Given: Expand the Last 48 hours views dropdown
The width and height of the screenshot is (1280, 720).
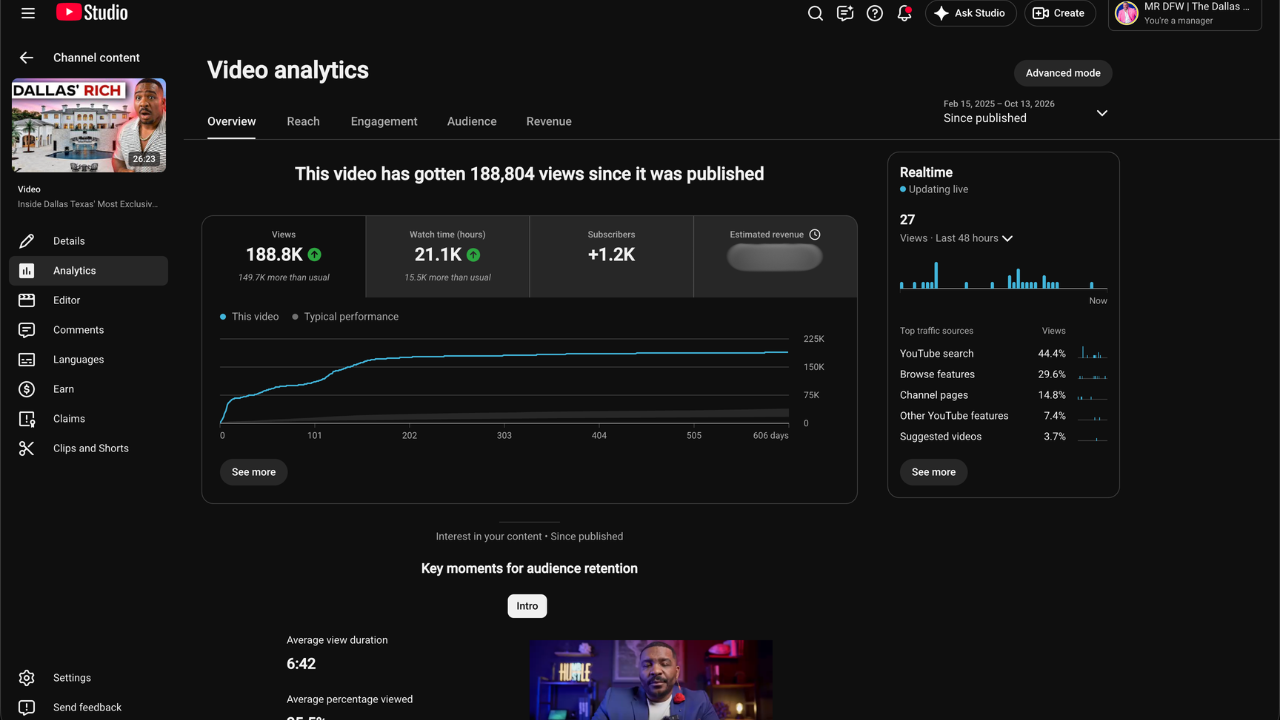Looking at the screenshot, I should tap(957, 239).
